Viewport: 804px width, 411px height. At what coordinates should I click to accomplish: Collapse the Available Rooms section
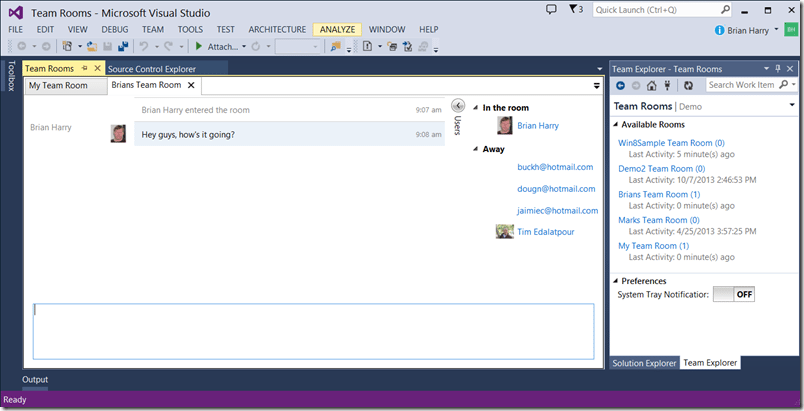tap(615, 125)
